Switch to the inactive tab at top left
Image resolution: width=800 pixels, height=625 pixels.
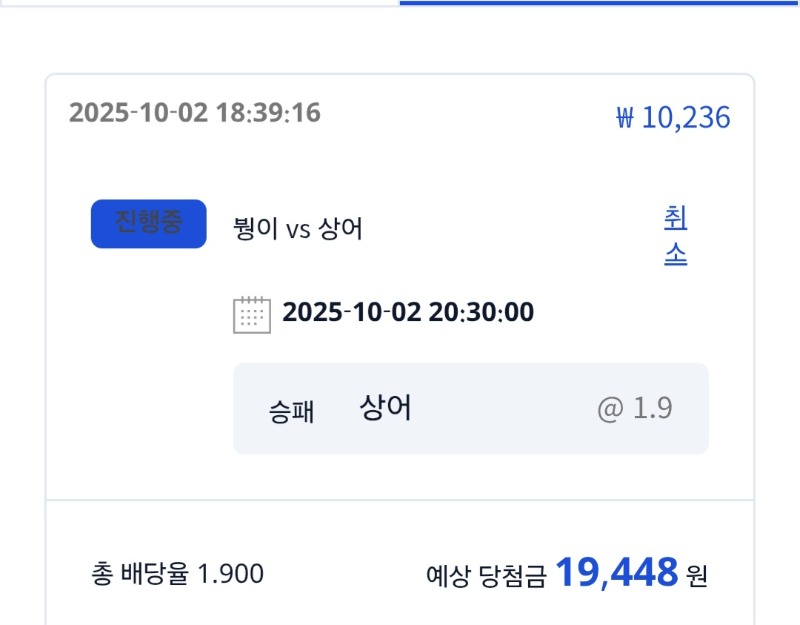[x=200, y=3]
